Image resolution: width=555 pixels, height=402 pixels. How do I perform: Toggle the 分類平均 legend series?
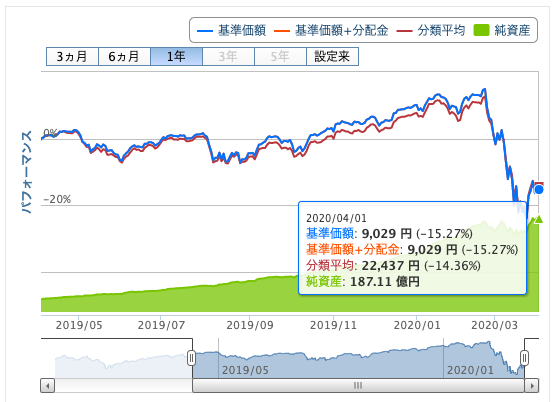coord(431,30)
